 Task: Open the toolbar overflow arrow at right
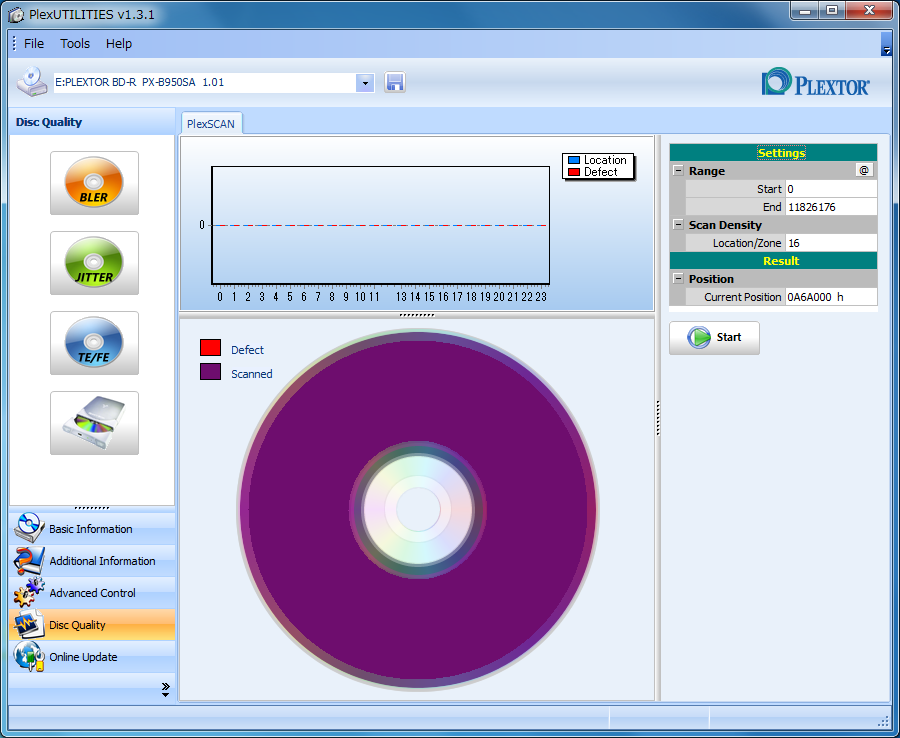[x=886, y=44]
